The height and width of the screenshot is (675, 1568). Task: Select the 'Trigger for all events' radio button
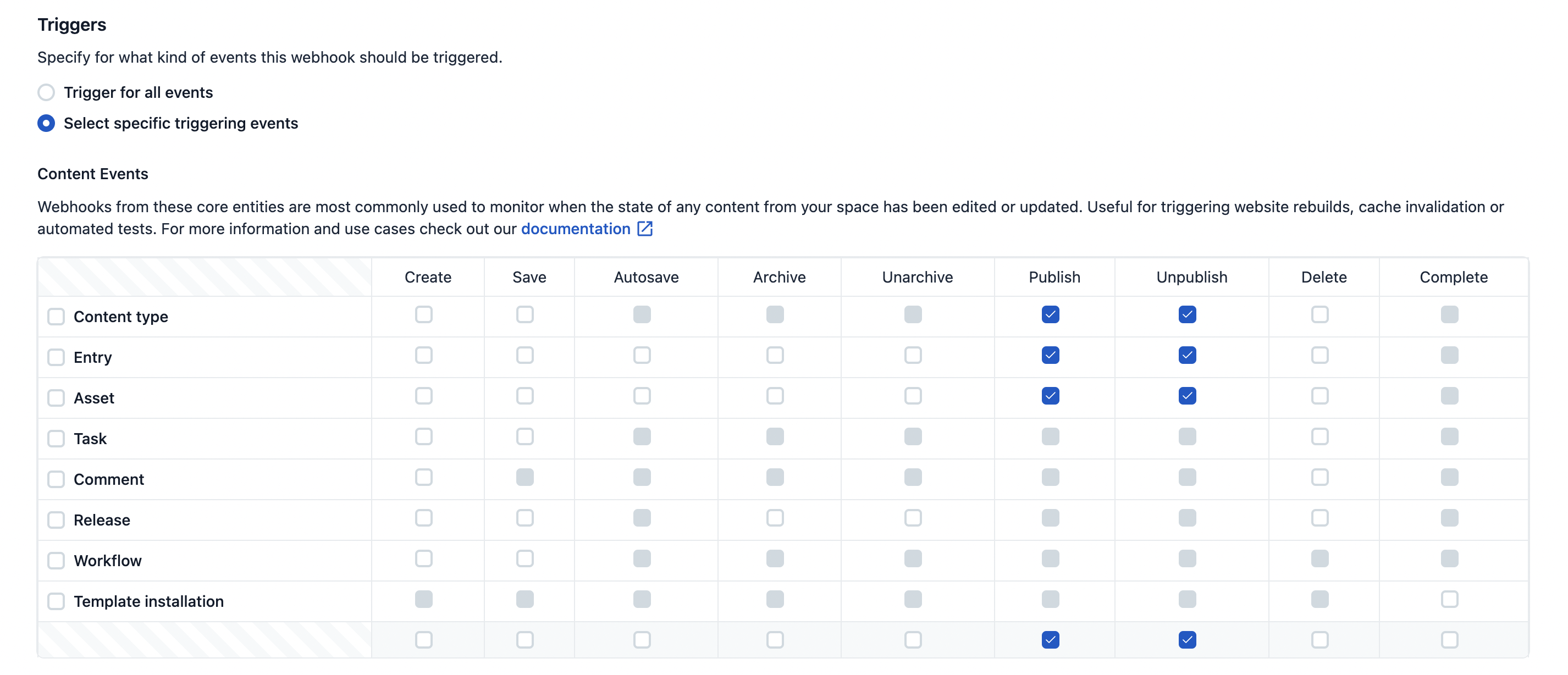(46, 92)
